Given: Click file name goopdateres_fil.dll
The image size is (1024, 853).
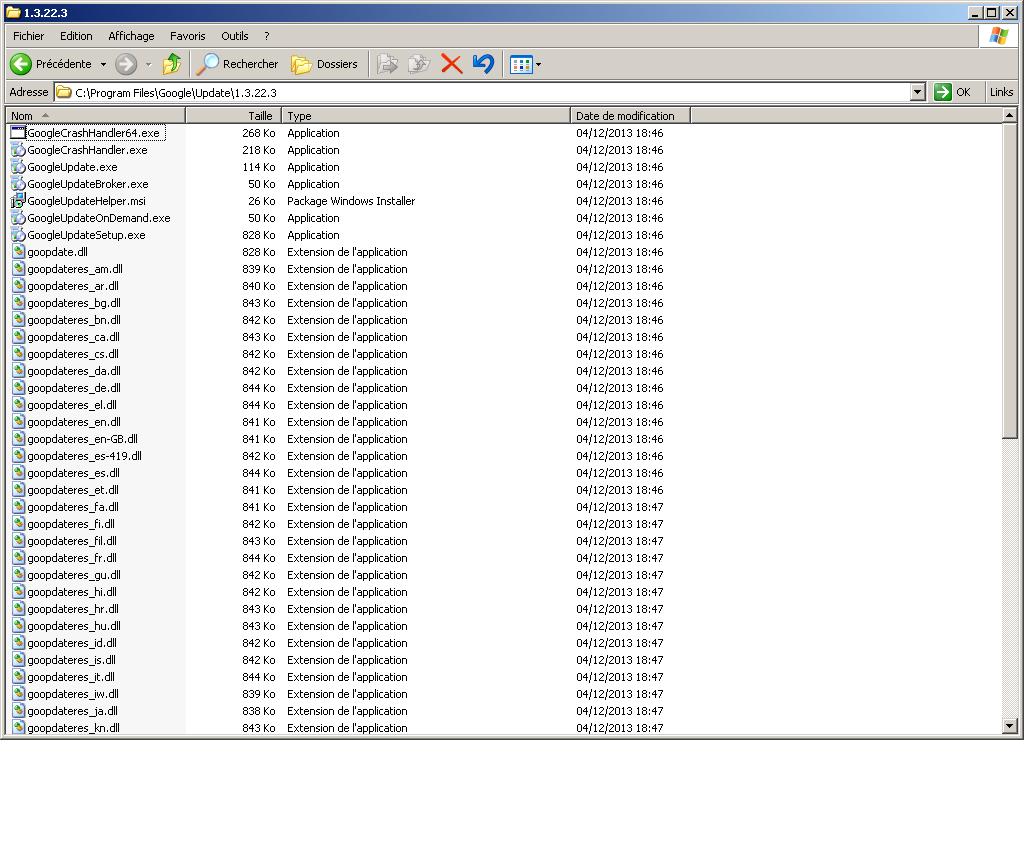Looking at the screenshot, I should pos(72,541).
